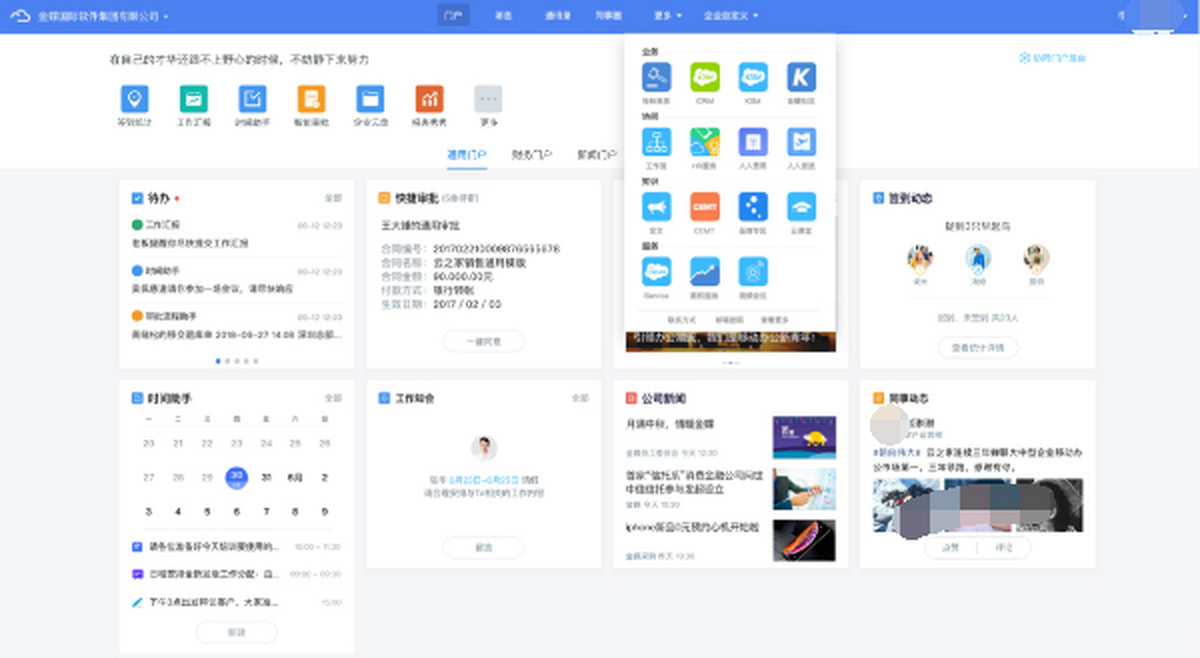Open the green CRM app in popup
The width and height of the screenshot is (1200, 658).
[705, 78]
